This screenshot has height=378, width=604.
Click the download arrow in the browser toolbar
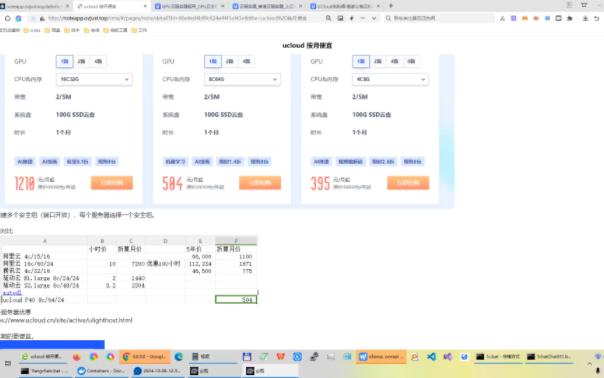585,18
